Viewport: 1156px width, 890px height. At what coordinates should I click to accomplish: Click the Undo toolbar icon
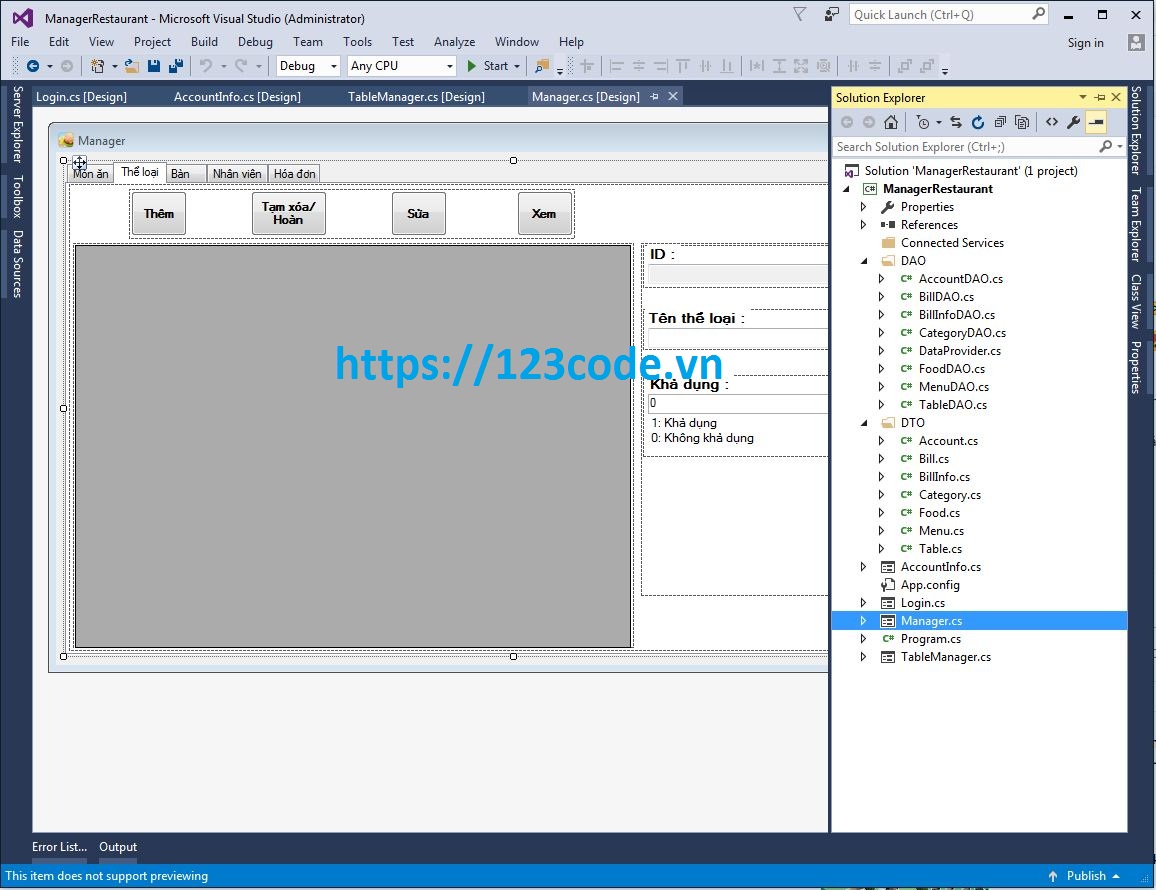click(205, 66)
